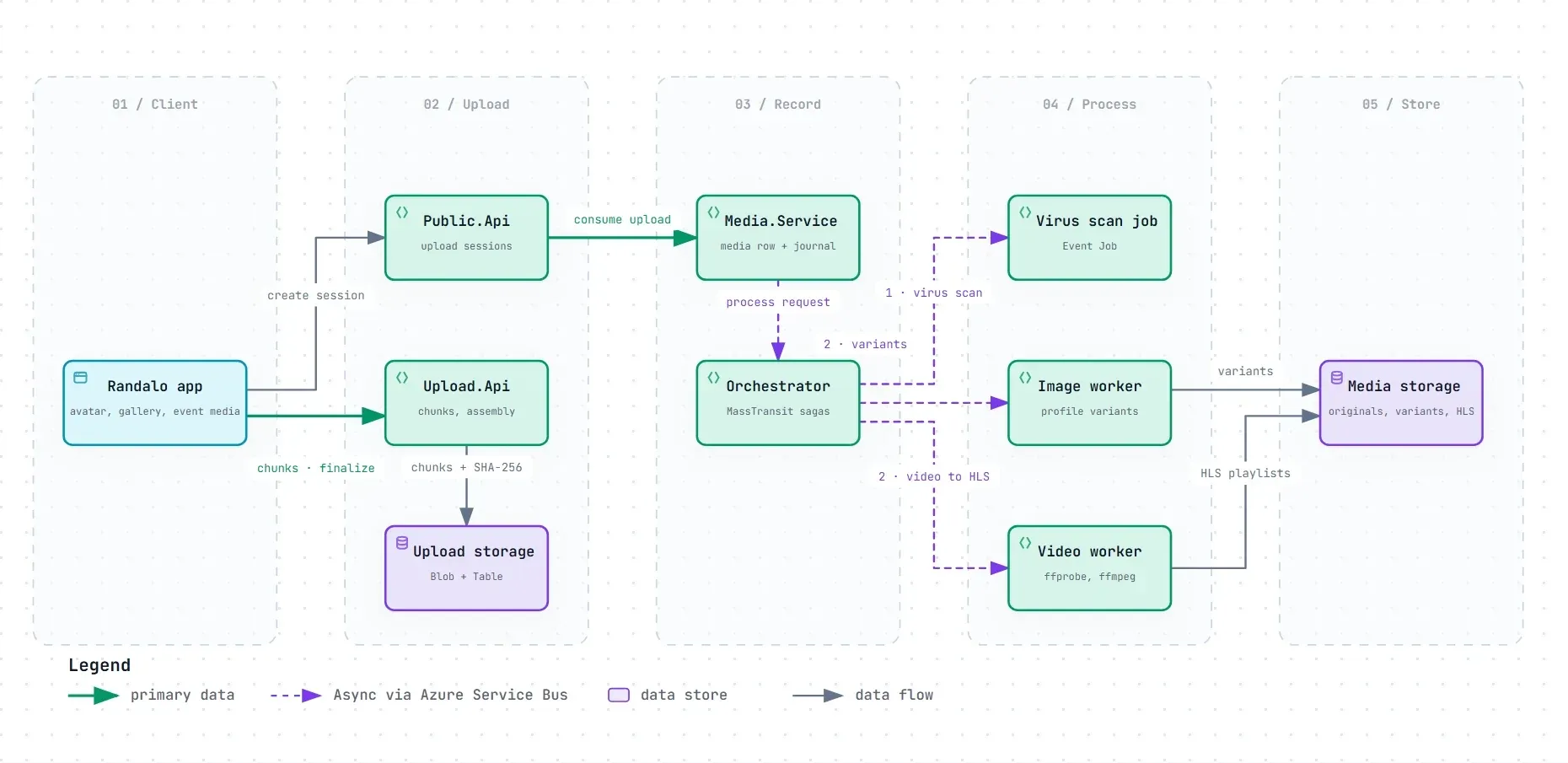Select the Orchestrator node title
Viewport: 1568px width, 763px height.
(x=778, y=386)
